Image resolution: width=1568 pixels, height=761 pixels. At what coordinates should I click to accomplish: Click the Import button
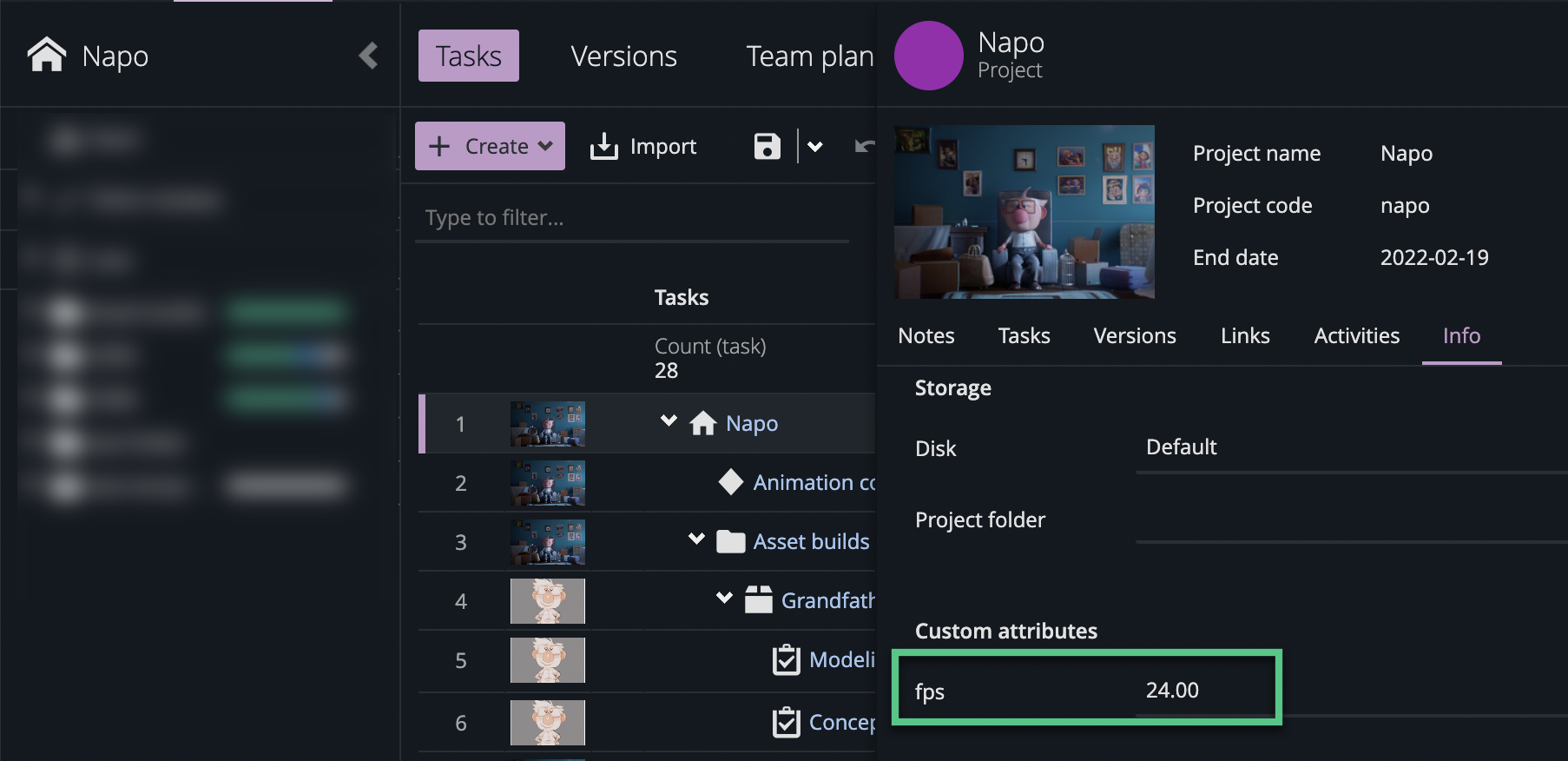[x=644, y=146]
